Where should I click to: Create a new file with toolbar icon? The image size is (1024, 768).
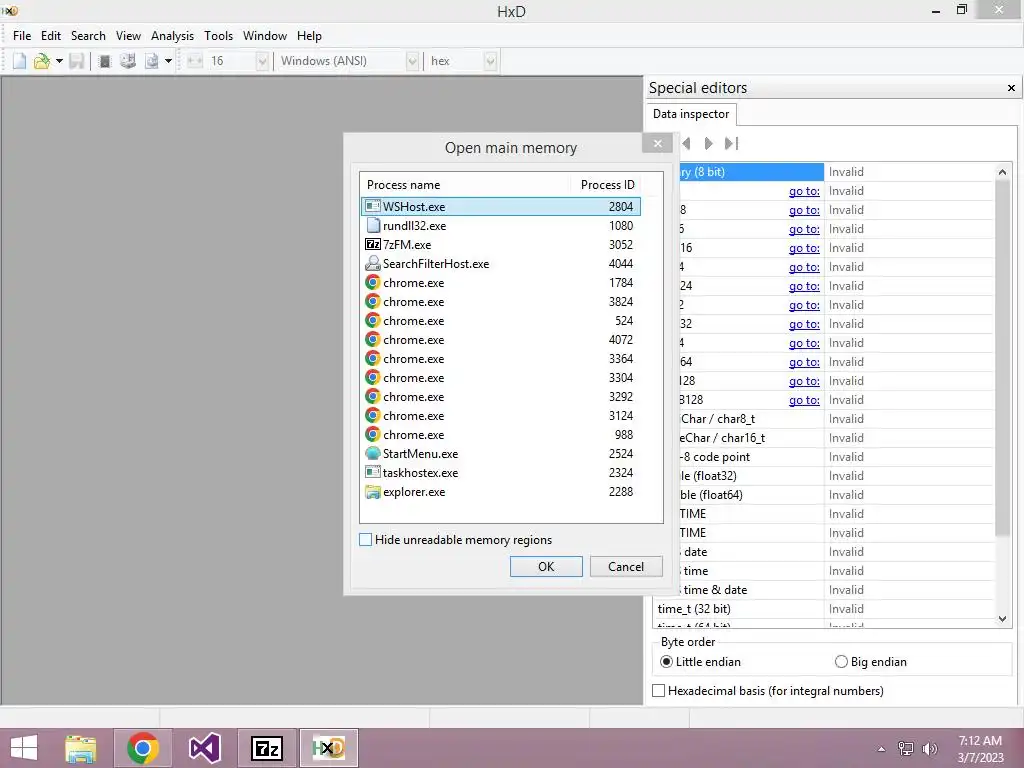20,61
